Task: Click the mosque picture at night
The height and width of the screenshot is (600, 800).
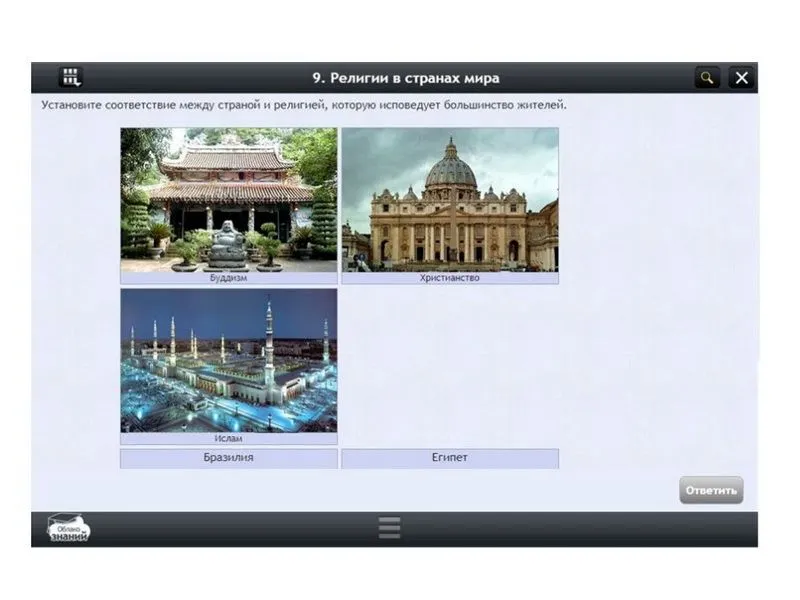Action: [x=229, y=361]
